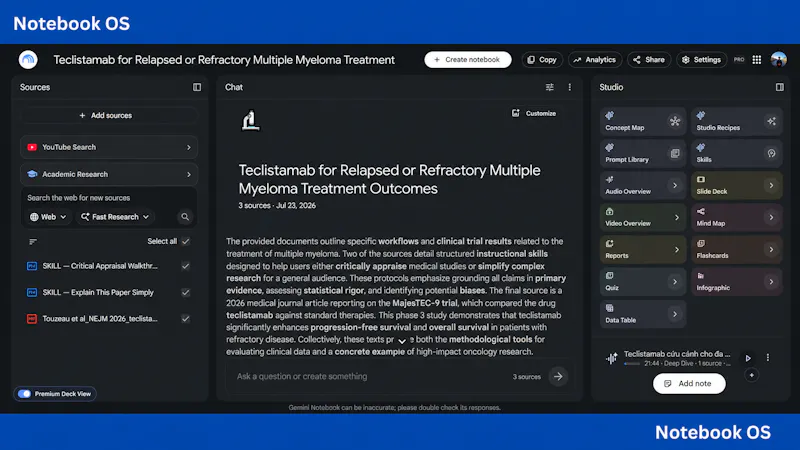800x450 pixels.
Task: Click the audio waveform icon of the overview
Action: point(611,358)
